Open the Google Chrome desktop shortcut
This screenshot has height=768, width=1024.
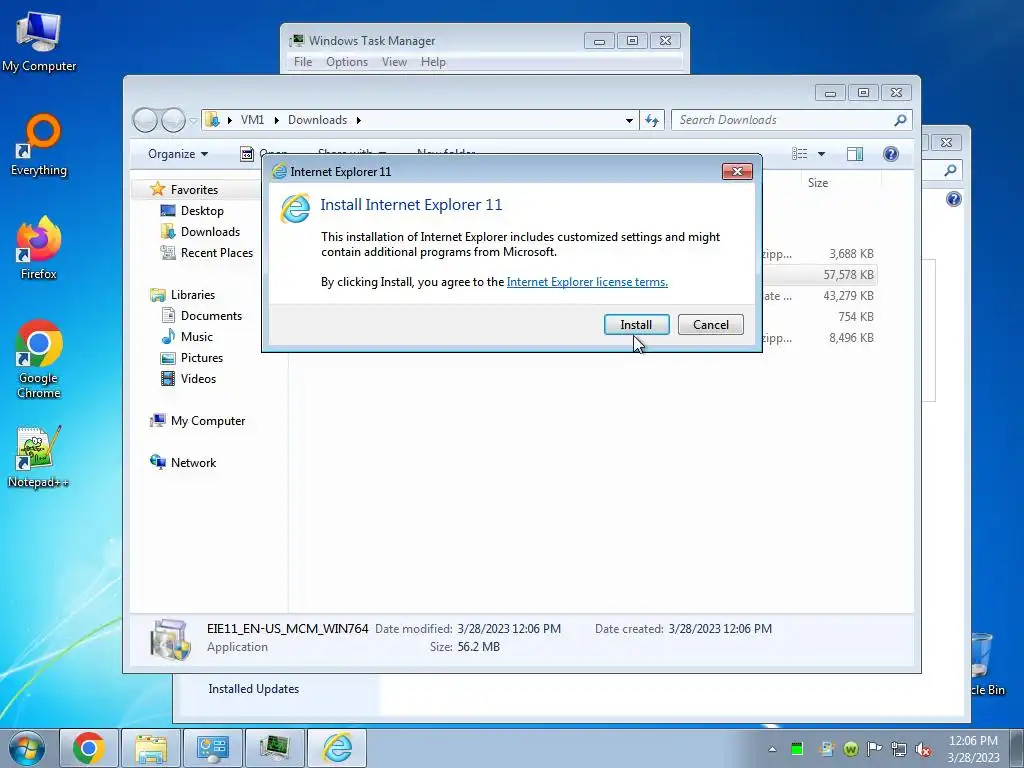39,359
